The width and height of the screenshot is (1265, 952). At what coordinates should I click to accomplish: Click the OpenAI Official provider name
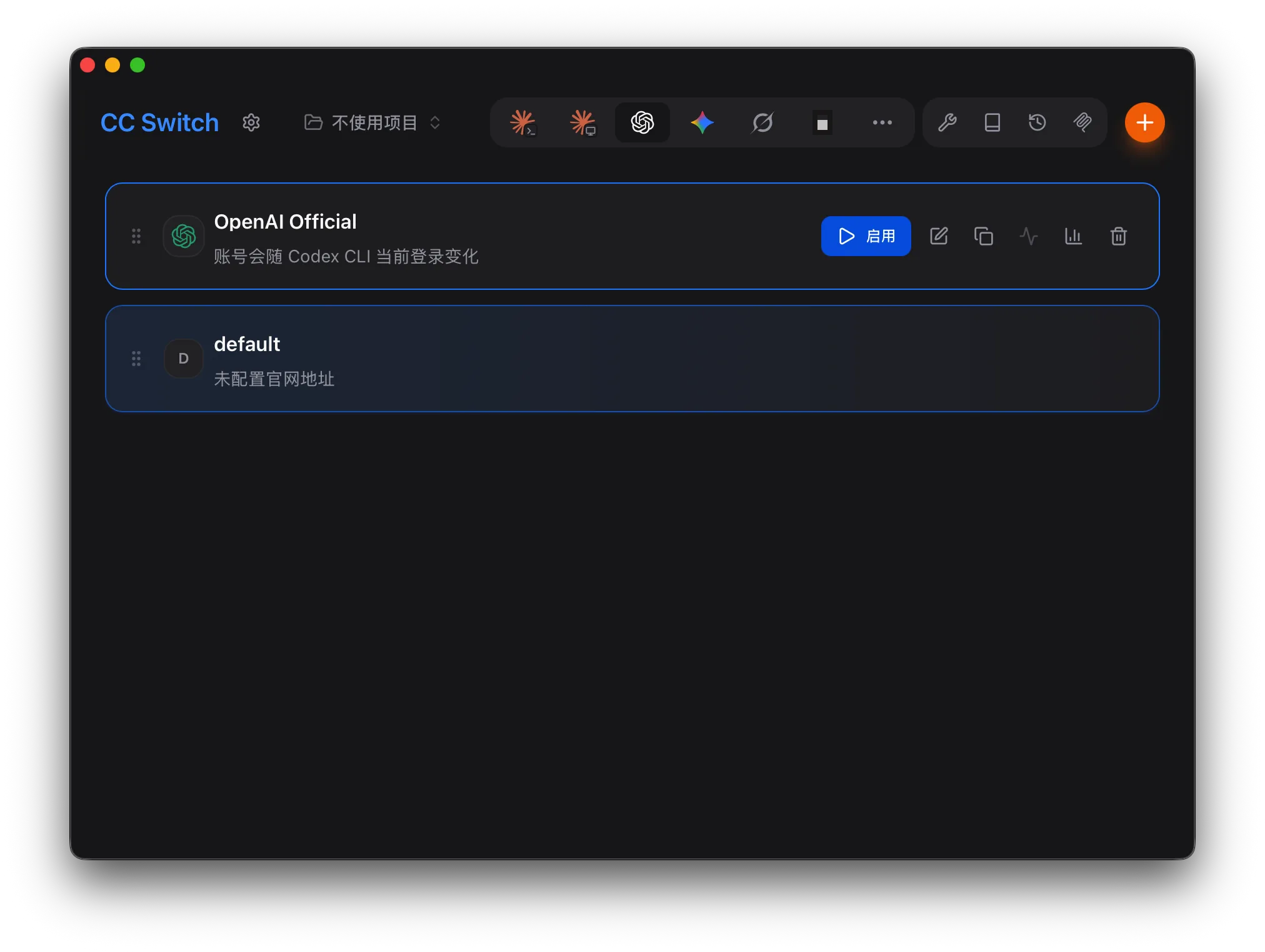(x=285, y=222)
